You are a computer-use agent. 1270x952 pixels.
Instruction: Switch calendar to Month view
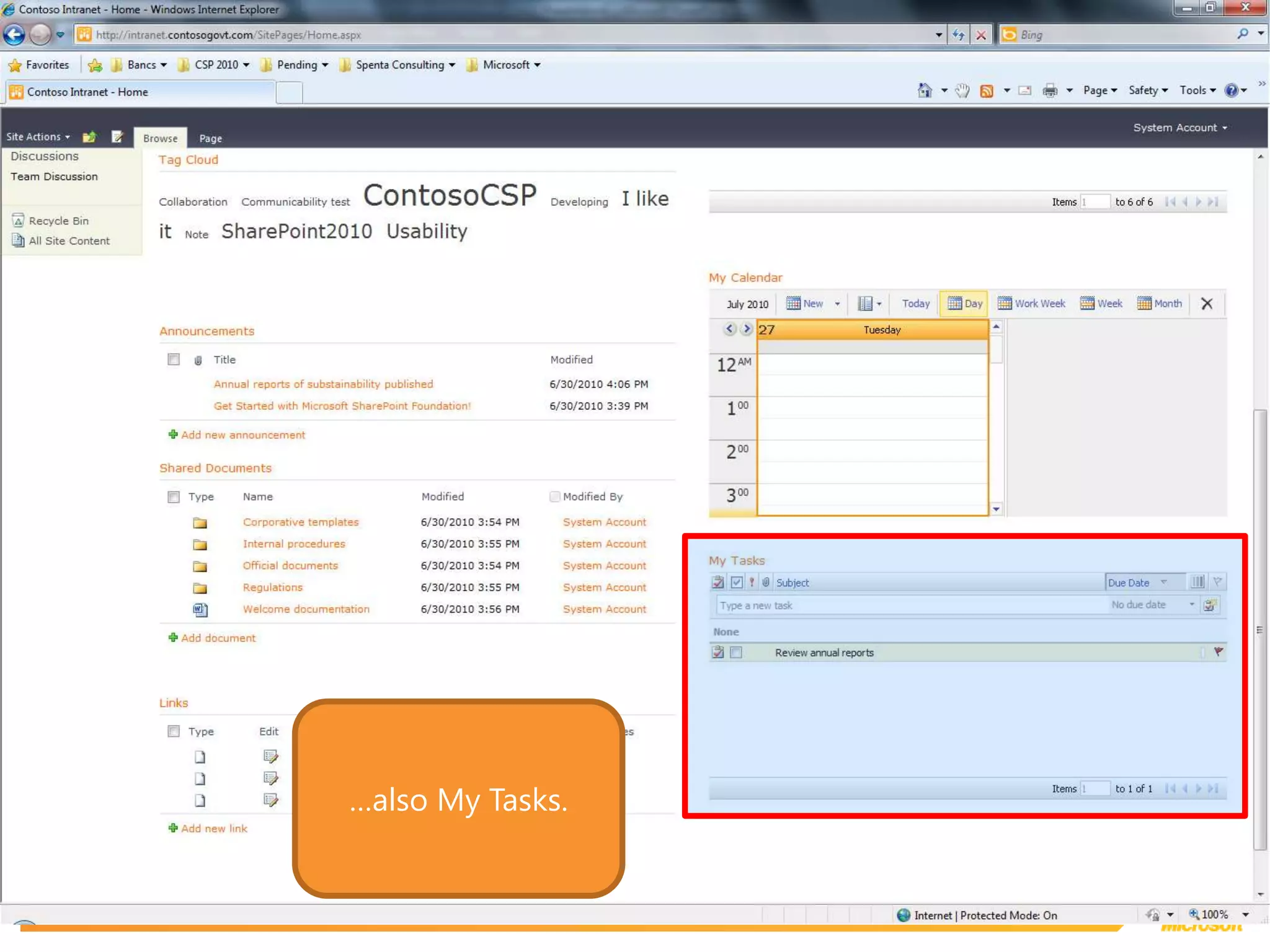coord(1160,304)
